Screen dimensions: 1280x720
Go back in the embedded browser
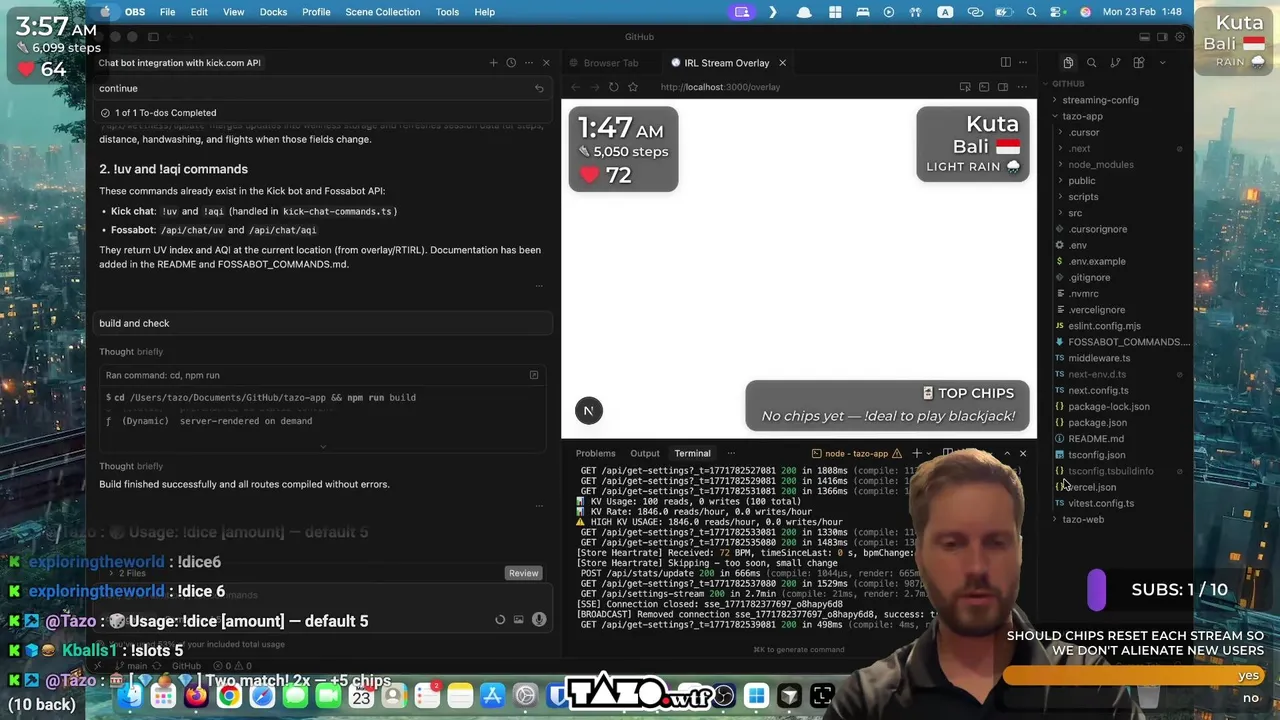point(575,87)
